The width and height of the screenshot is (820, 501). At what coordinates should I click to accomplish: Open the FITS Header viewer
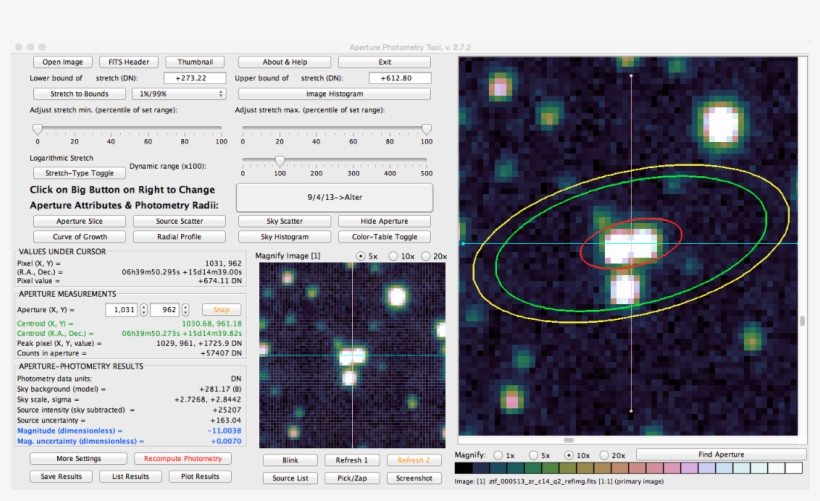[x=129, y=62]
